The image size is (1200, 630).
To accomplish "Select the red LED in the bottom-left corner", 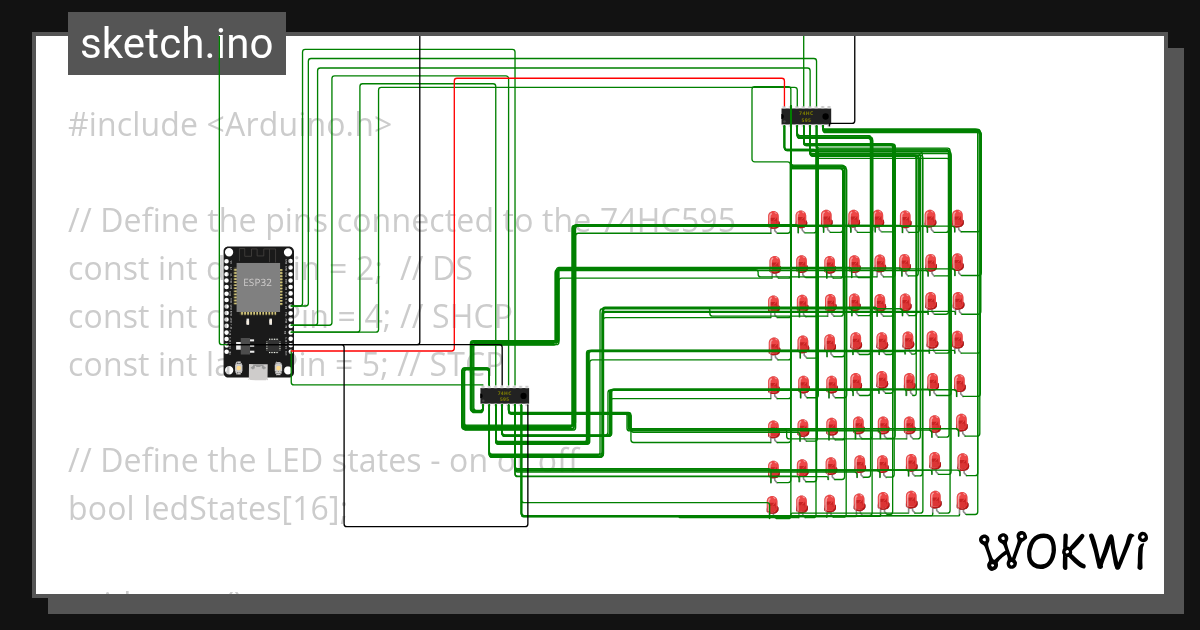I will click(772, 503).
